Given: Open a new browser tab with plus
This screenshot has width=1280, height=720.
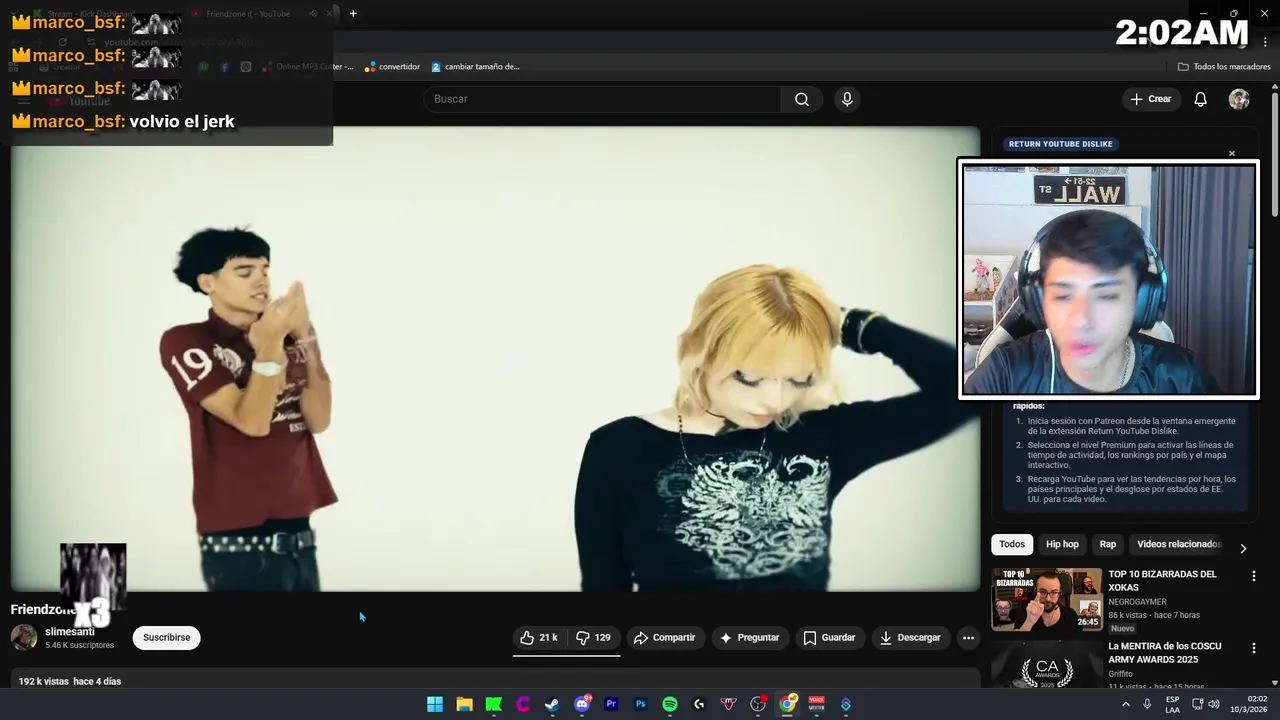Looking at the screenshot, I should 353,13.
